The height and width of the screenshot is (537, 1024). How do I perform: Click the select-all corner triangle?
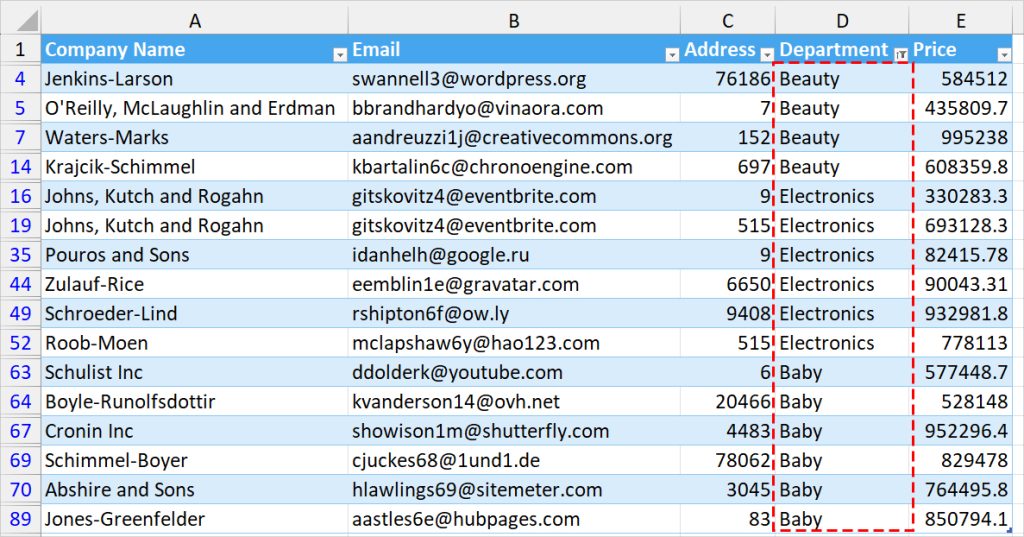(x=27, y=21)
